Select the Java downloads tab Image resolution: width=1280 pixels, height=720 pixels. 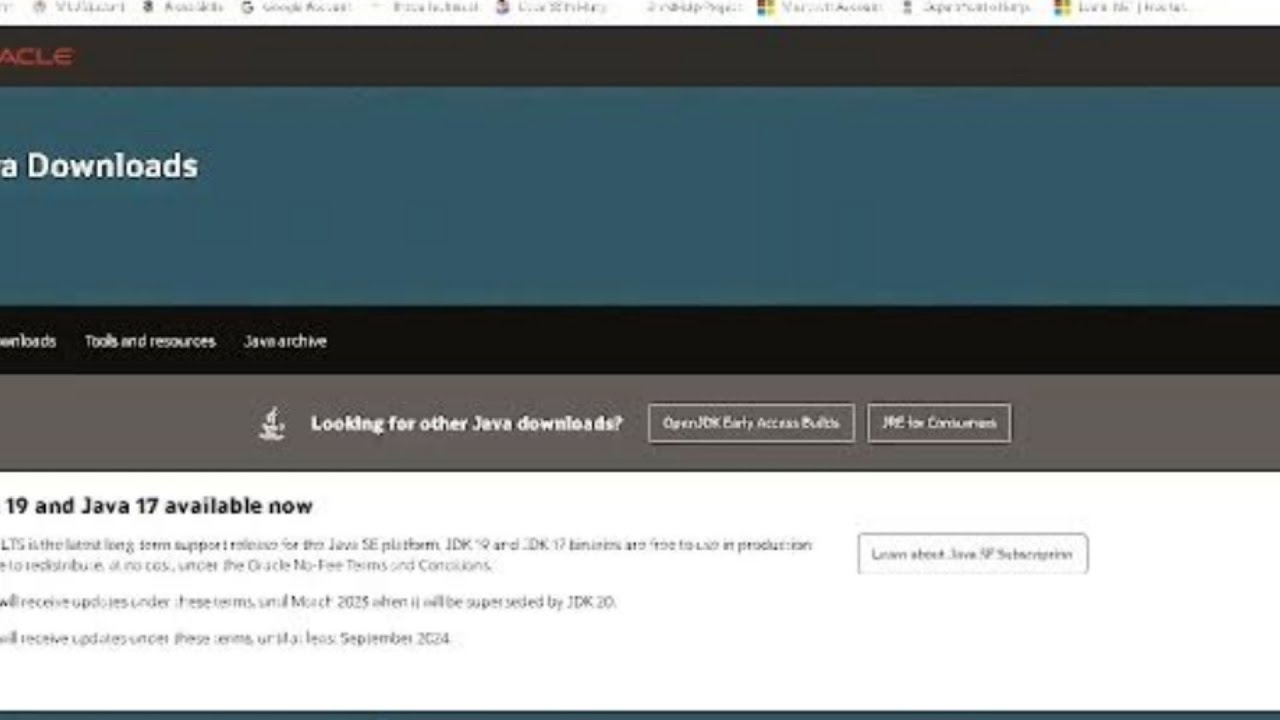(28, 341)
